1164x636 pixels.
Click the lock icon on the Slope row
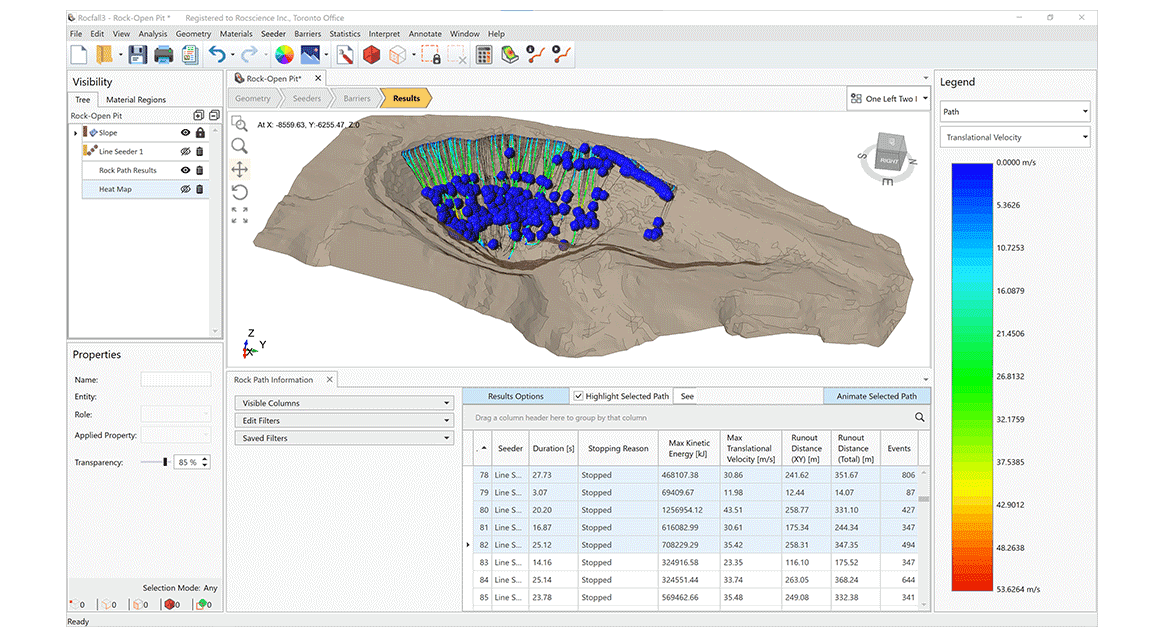point(200,133)
